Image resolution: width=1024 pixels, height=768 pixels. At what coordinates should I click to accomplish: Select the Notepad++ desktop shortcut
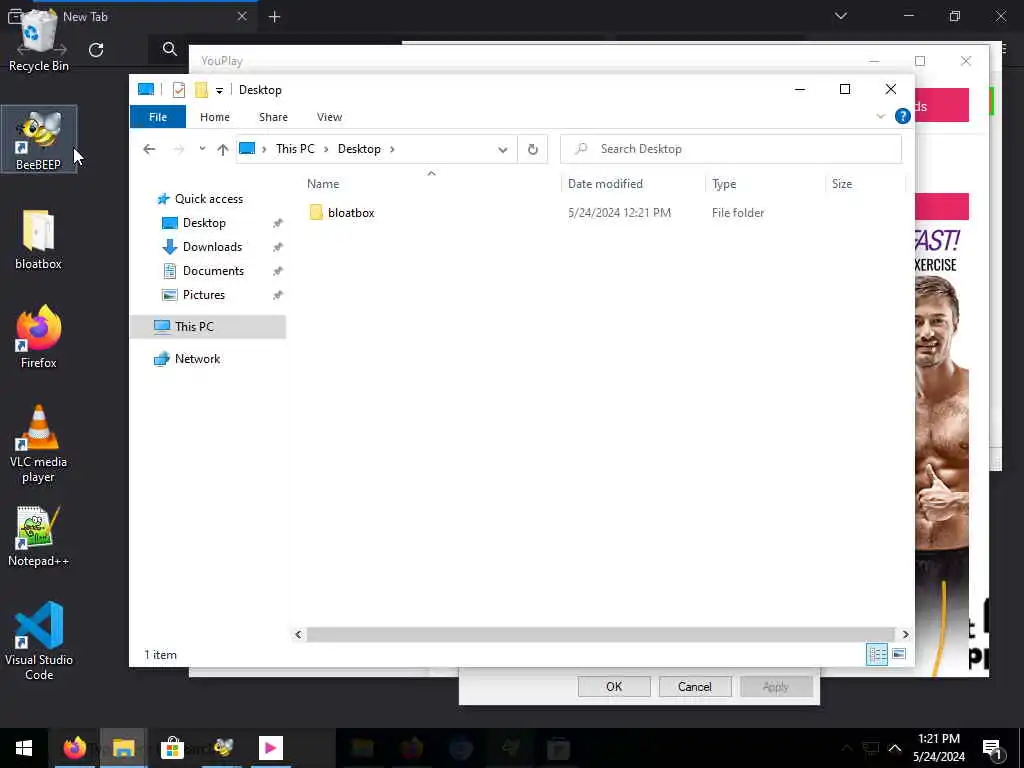tap(38, 537)
